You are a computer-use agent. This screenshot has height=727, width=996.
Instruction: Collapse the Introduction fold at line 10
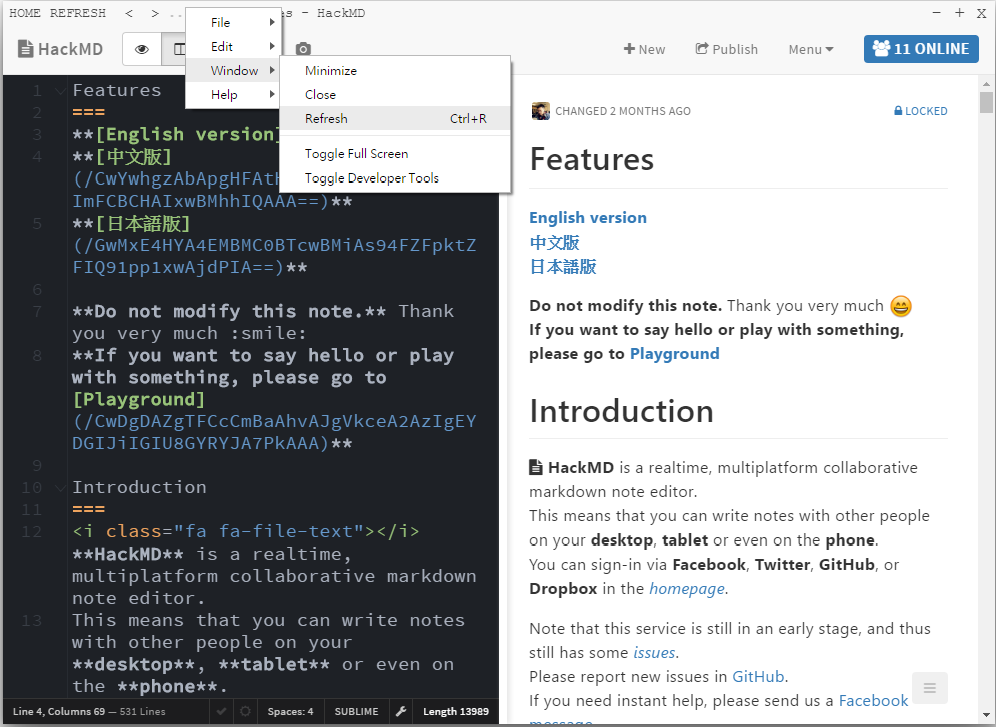click(60, 488)
